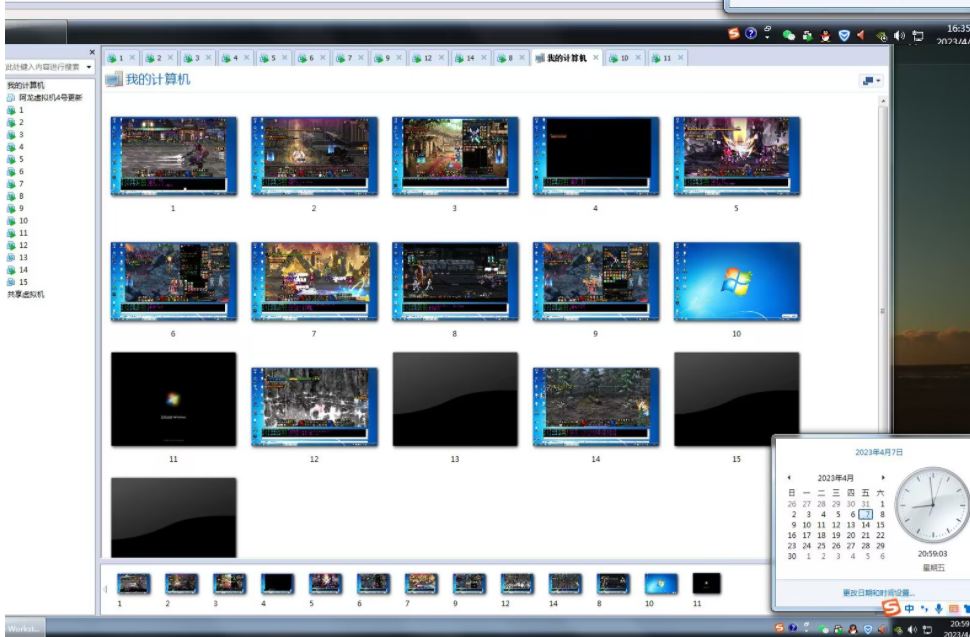Select 我的计算机 root in the library tree

(25, 85)
